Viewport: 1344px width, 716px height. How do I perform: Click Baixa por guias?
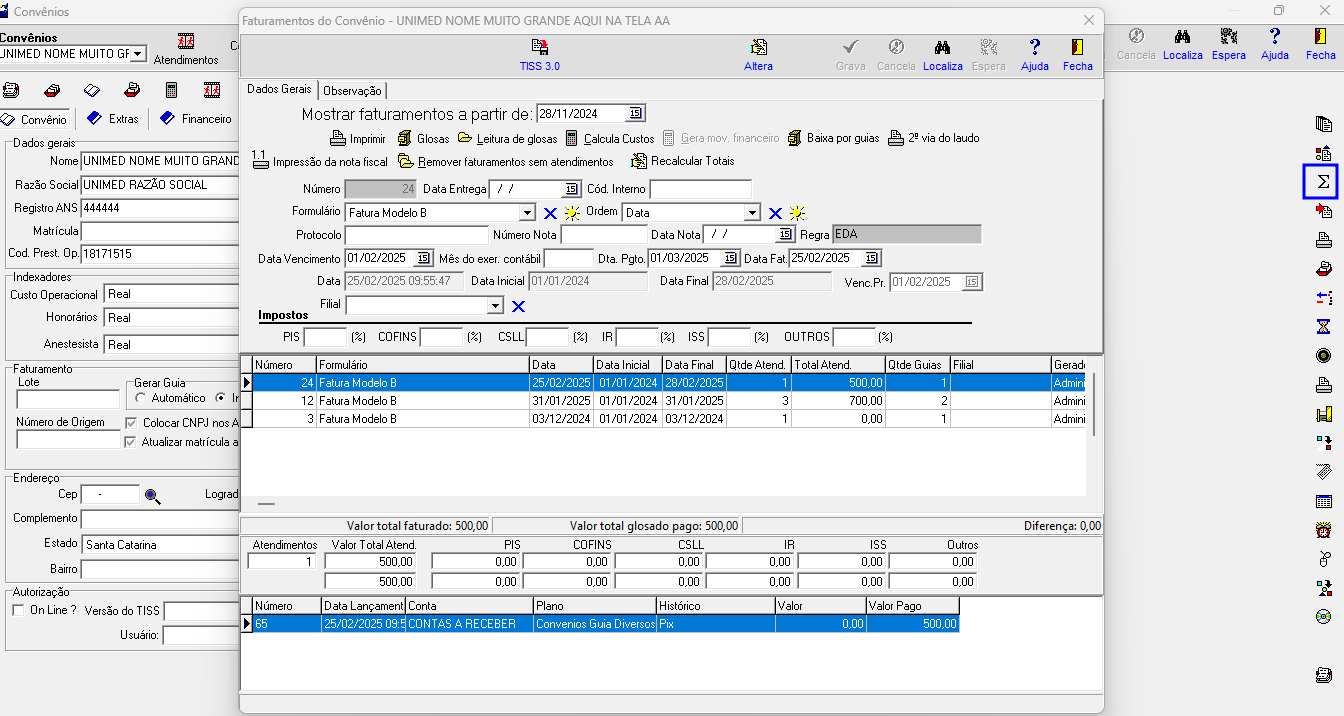[x=833, y=138]
